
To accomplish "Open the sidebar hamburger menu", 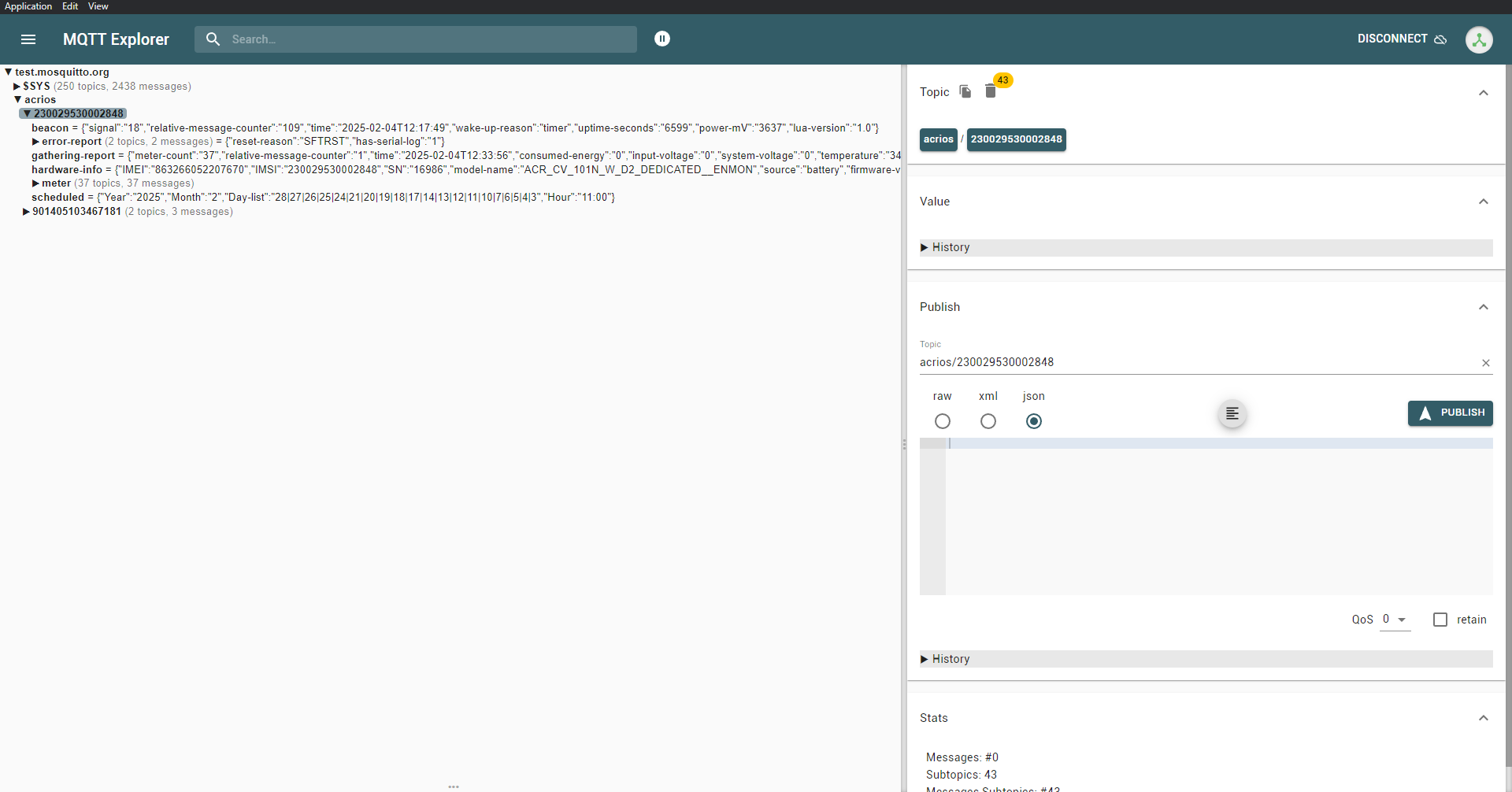I will 28,39.
